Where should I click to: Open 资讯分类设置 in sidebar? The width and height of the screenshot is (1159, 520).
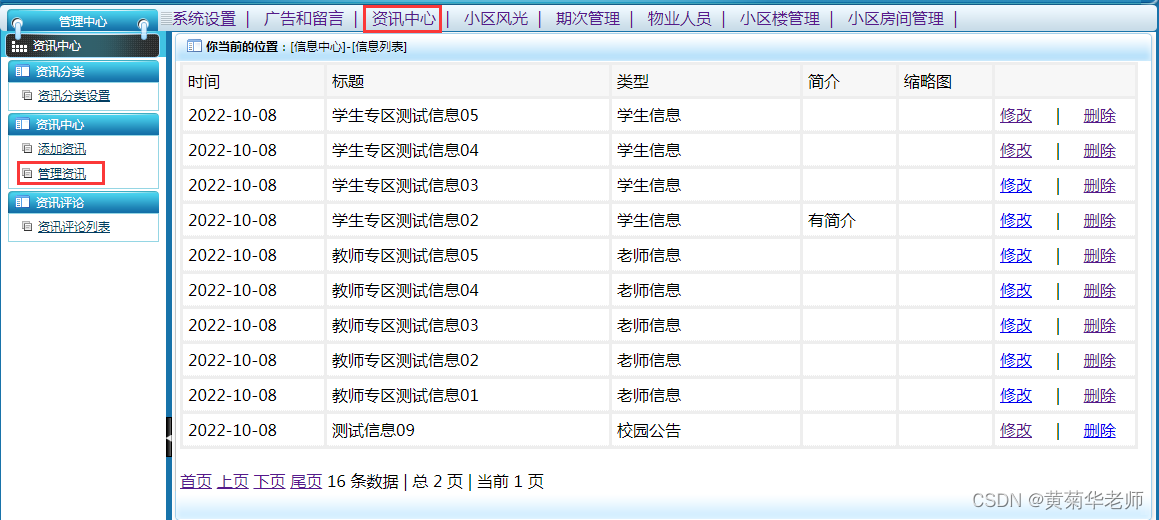pos(74,95)
